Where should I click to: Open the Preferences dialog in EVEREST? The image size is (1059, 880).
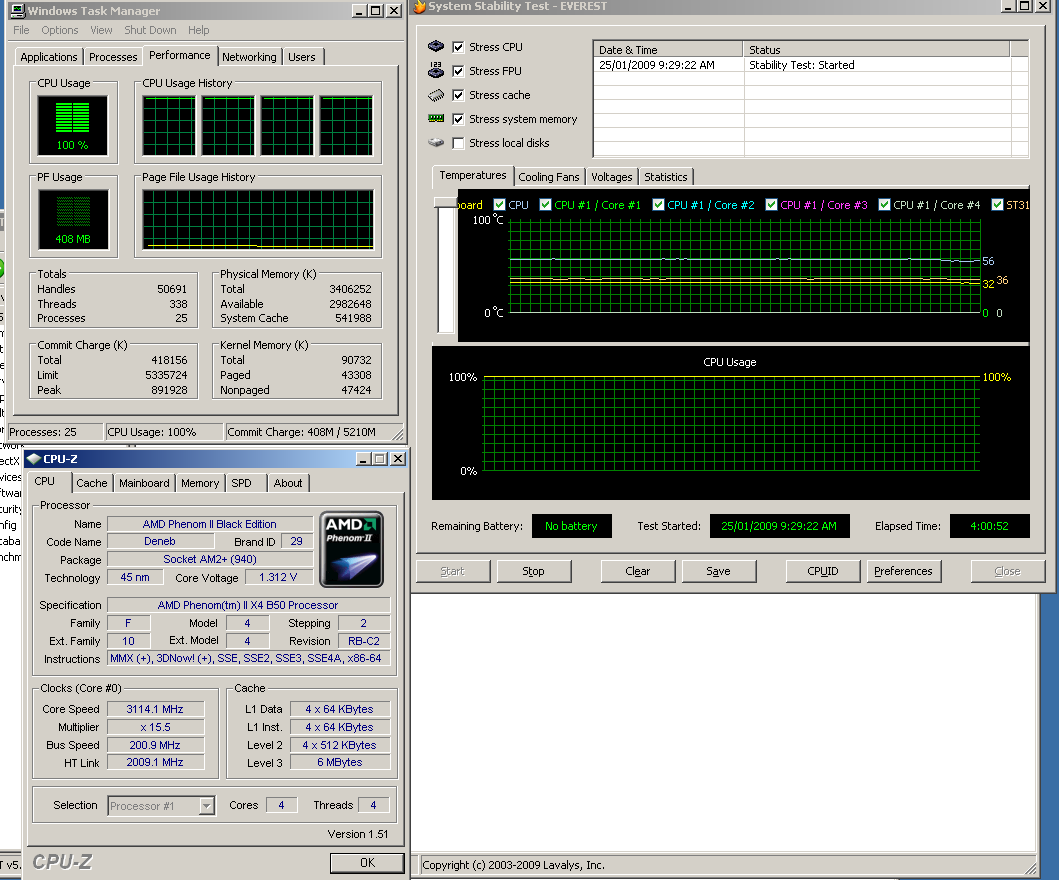point(904,571)
